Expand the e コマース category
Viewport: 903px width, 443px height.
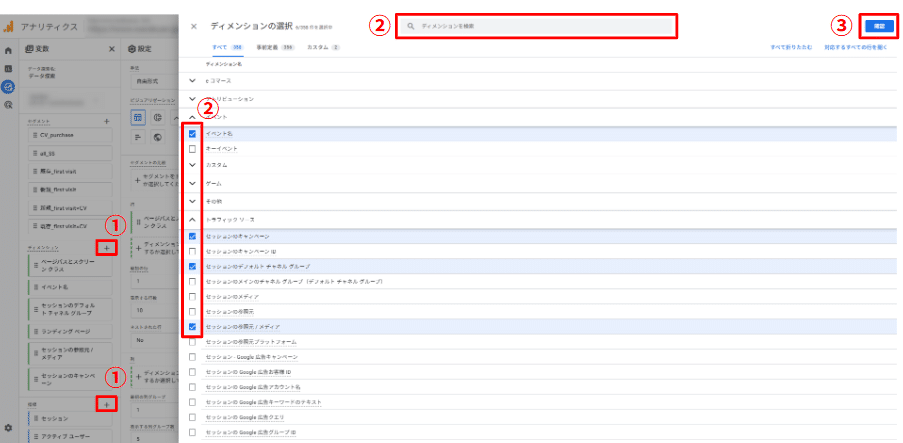tap(192, 79)
